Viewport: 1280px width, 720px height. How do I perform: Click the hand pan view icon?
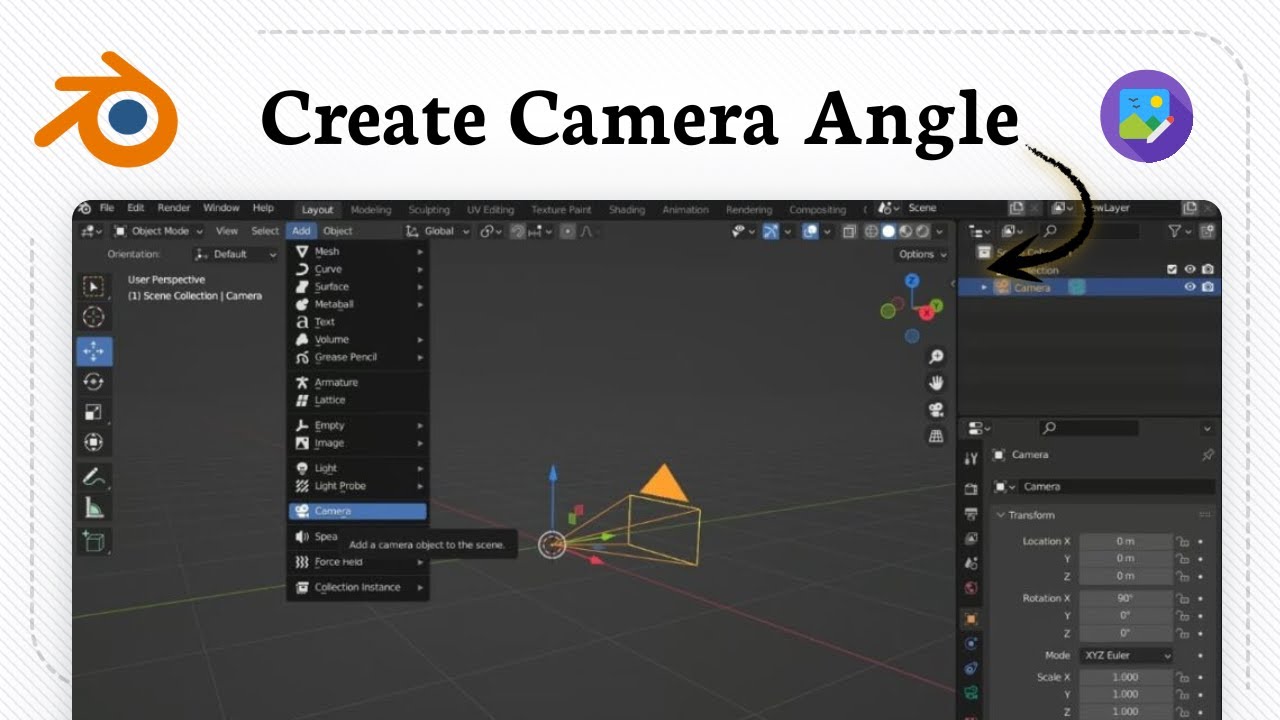tap(936, 383)
